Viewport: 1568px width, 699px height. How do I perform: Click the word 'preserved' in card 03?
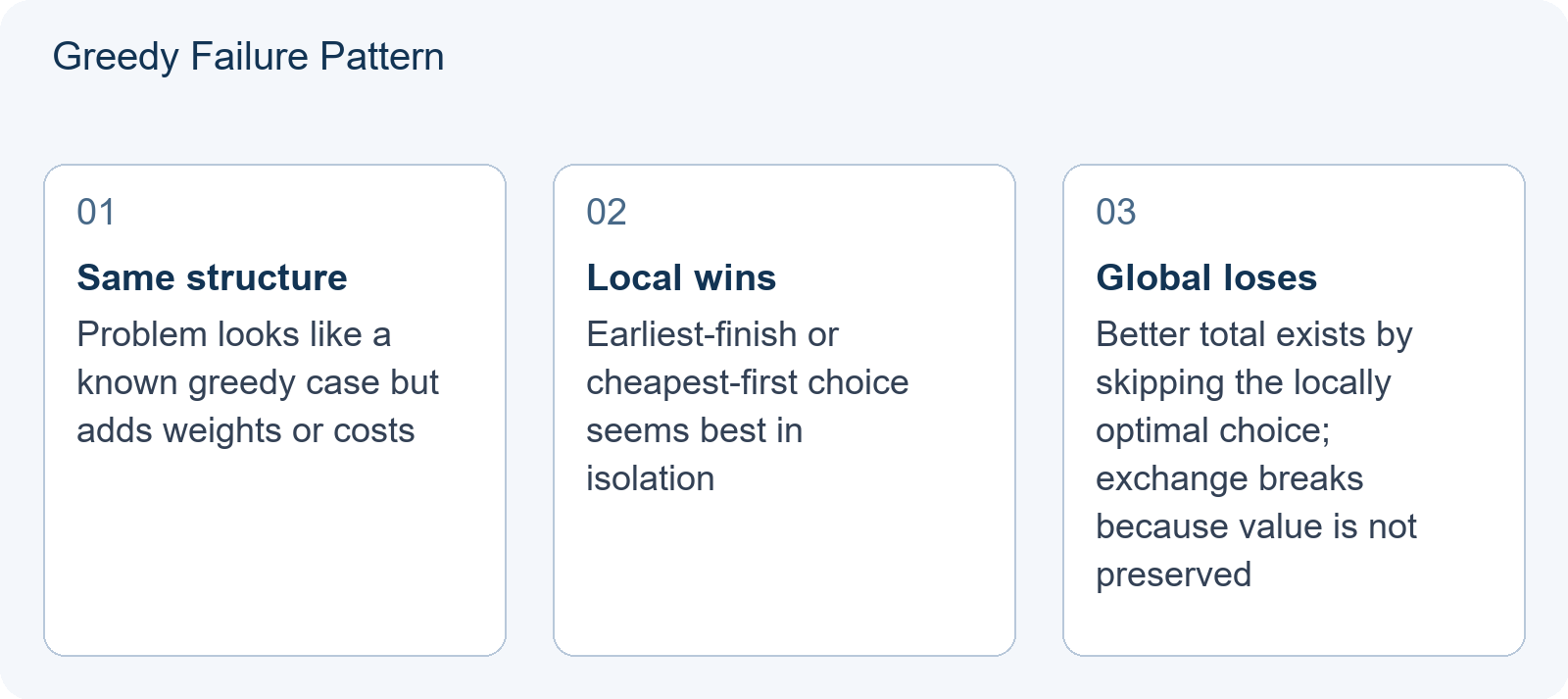tap(1174, 574)
